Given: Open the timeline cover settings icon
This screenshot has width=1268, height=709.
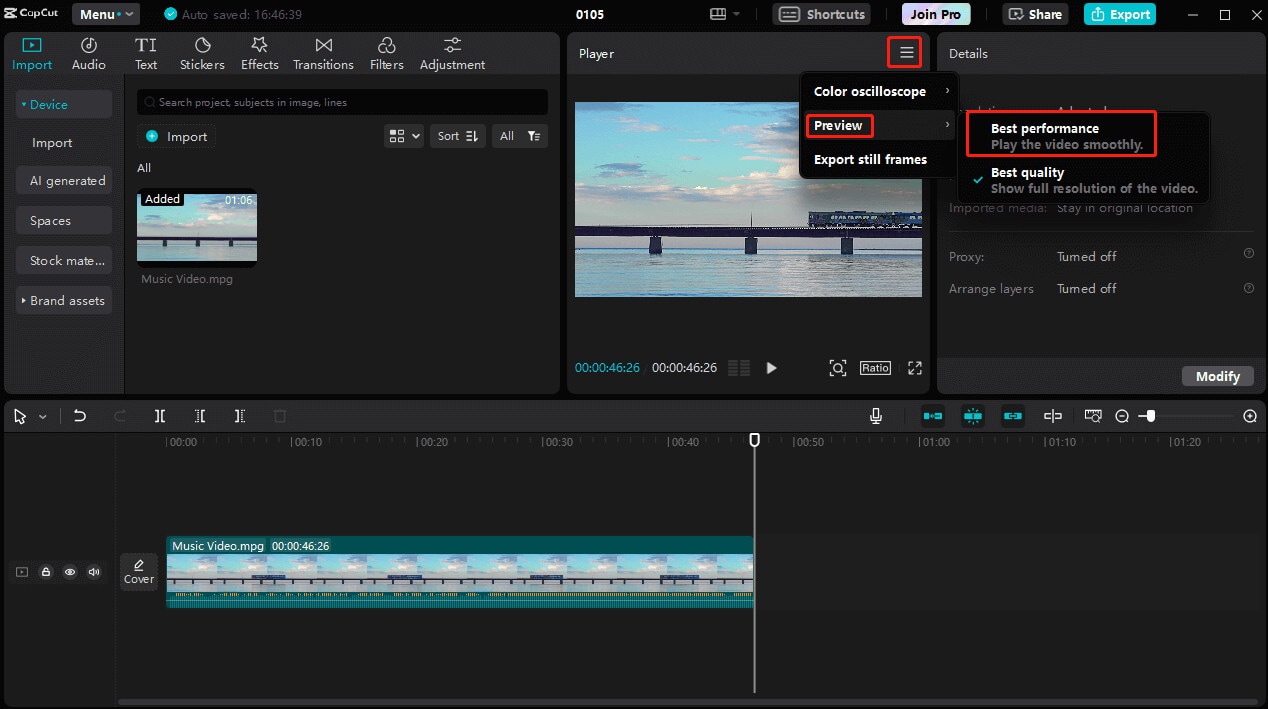Looking at the screenshot, I should point(1093,416).
